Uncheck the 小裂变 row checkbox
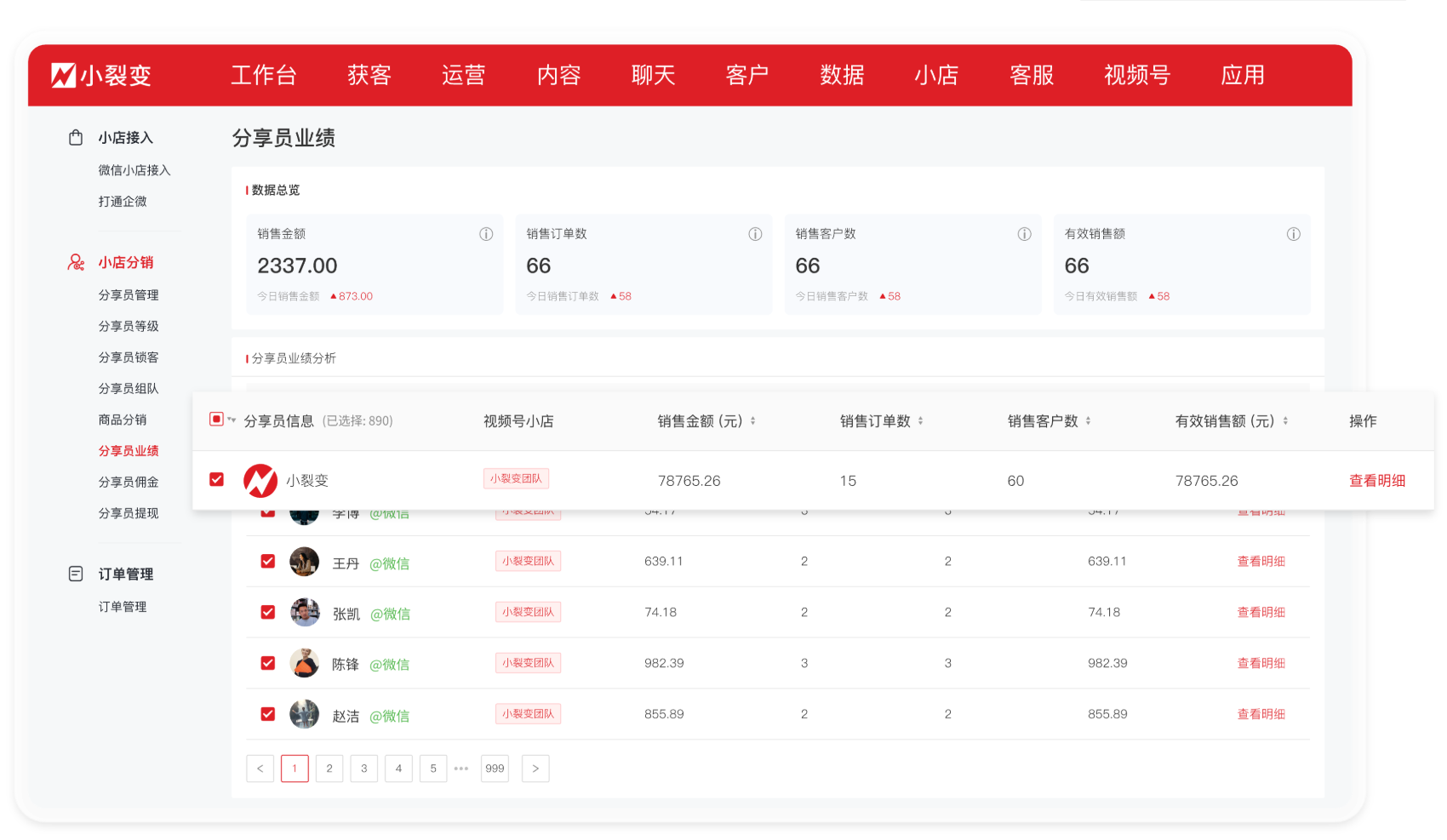The height and width of the screenshot is (840, 1447). pos(216,479)
